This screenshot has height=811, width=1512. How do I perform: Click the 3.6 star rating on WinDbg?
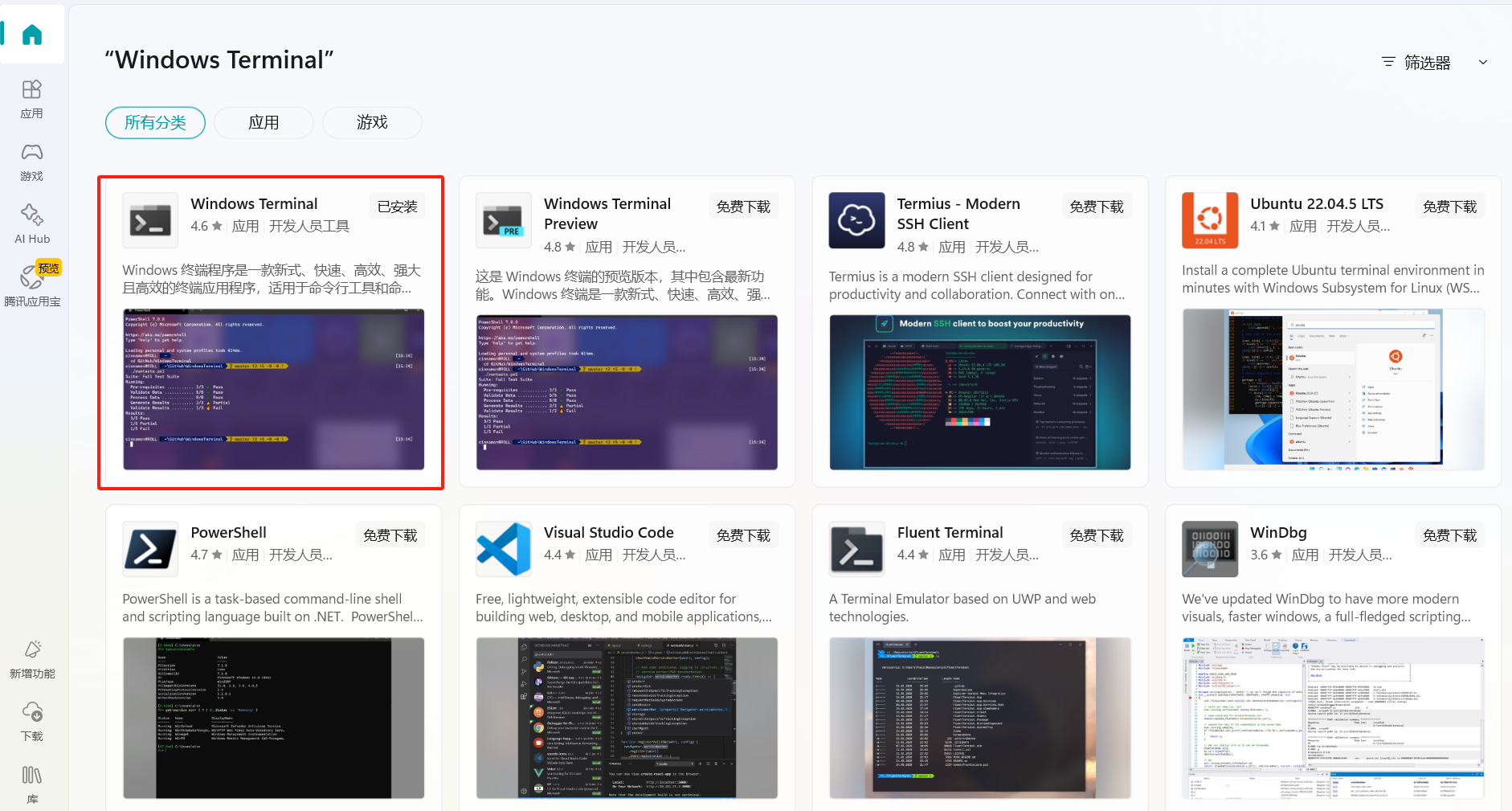click(x=1267, y=555)
